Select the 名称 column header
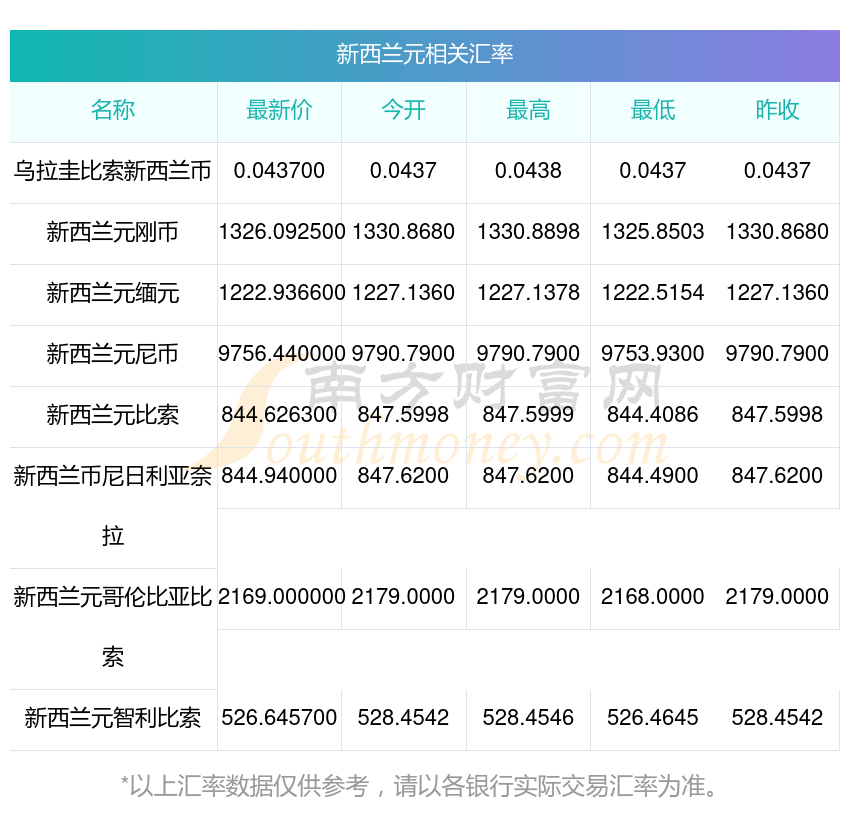Image resolution: width=850 pixels, height=817 pixels. (113, 110)
